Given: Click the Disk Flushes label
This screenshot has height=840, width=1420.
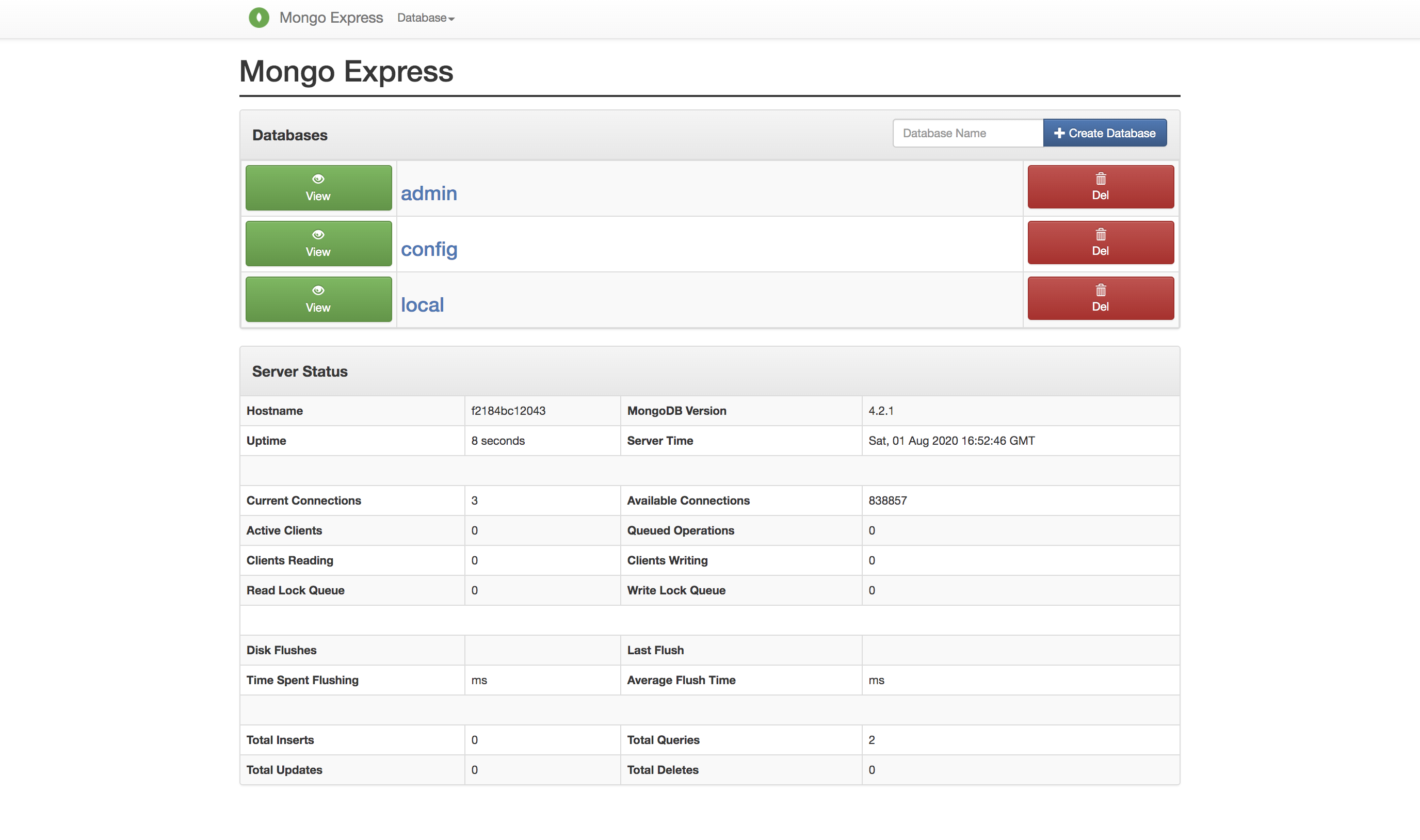Looking at the screenshot, I should pos(281,650).
